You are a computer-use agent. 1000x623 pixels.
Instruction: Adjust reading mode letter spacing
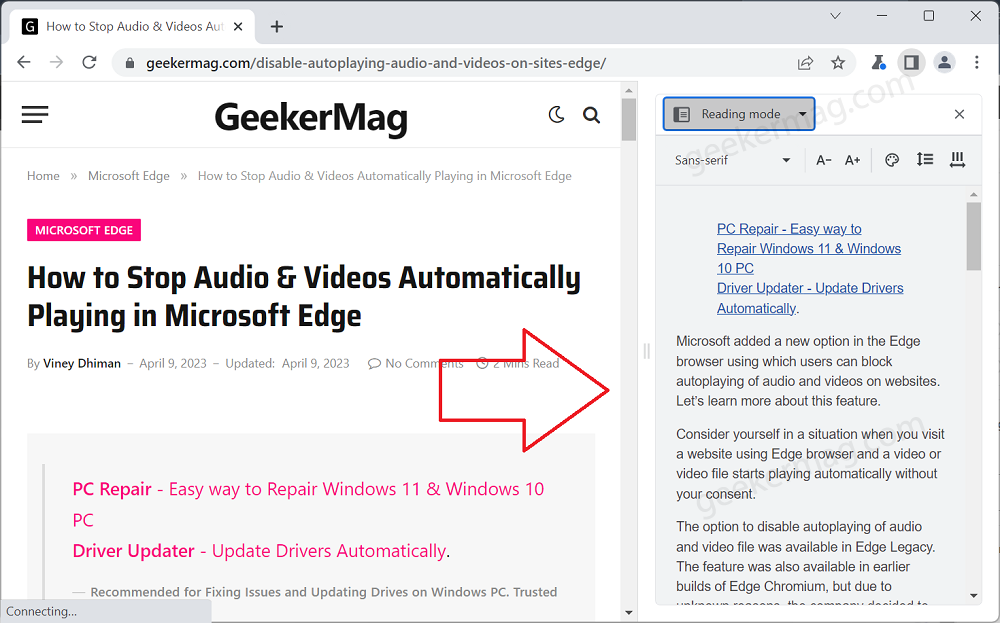[957, 160]
